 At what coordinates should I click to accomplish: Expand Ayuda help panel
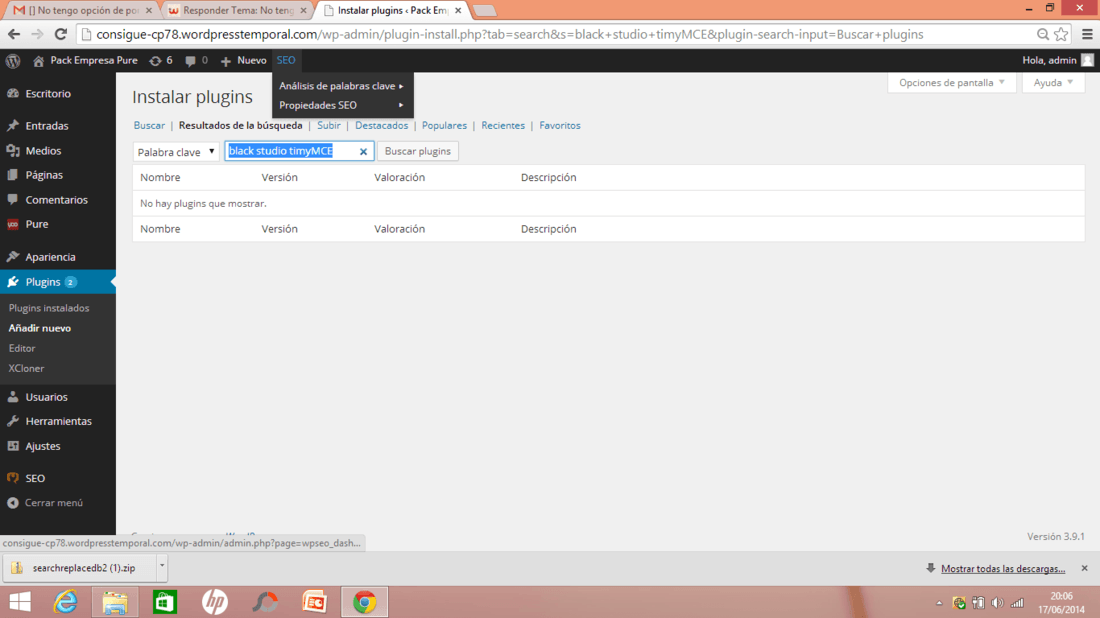pyautogui.click(x=1053, y=83)
